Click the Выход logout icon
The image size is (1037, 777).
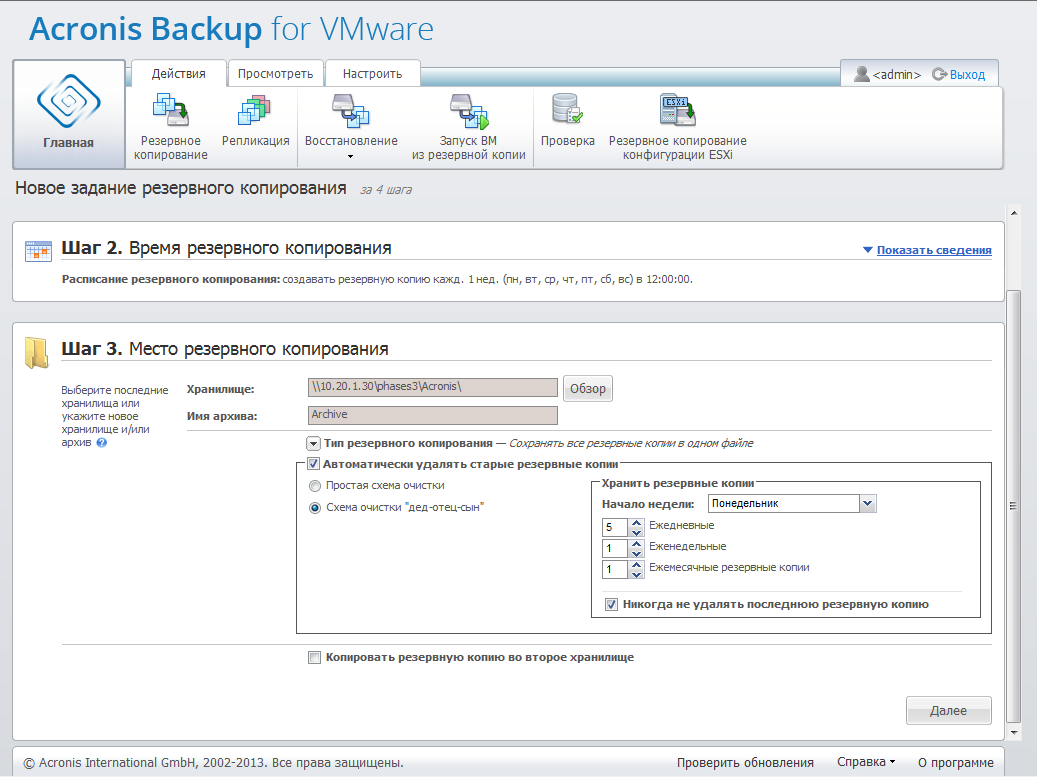[x=939, y=74]
